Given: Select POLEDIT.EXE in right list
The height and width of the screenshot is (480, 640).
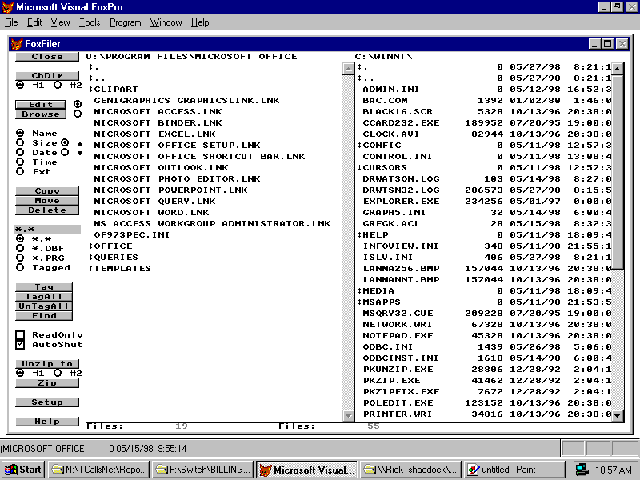Looking at the screenshot, I should click(x=398, y=403).
